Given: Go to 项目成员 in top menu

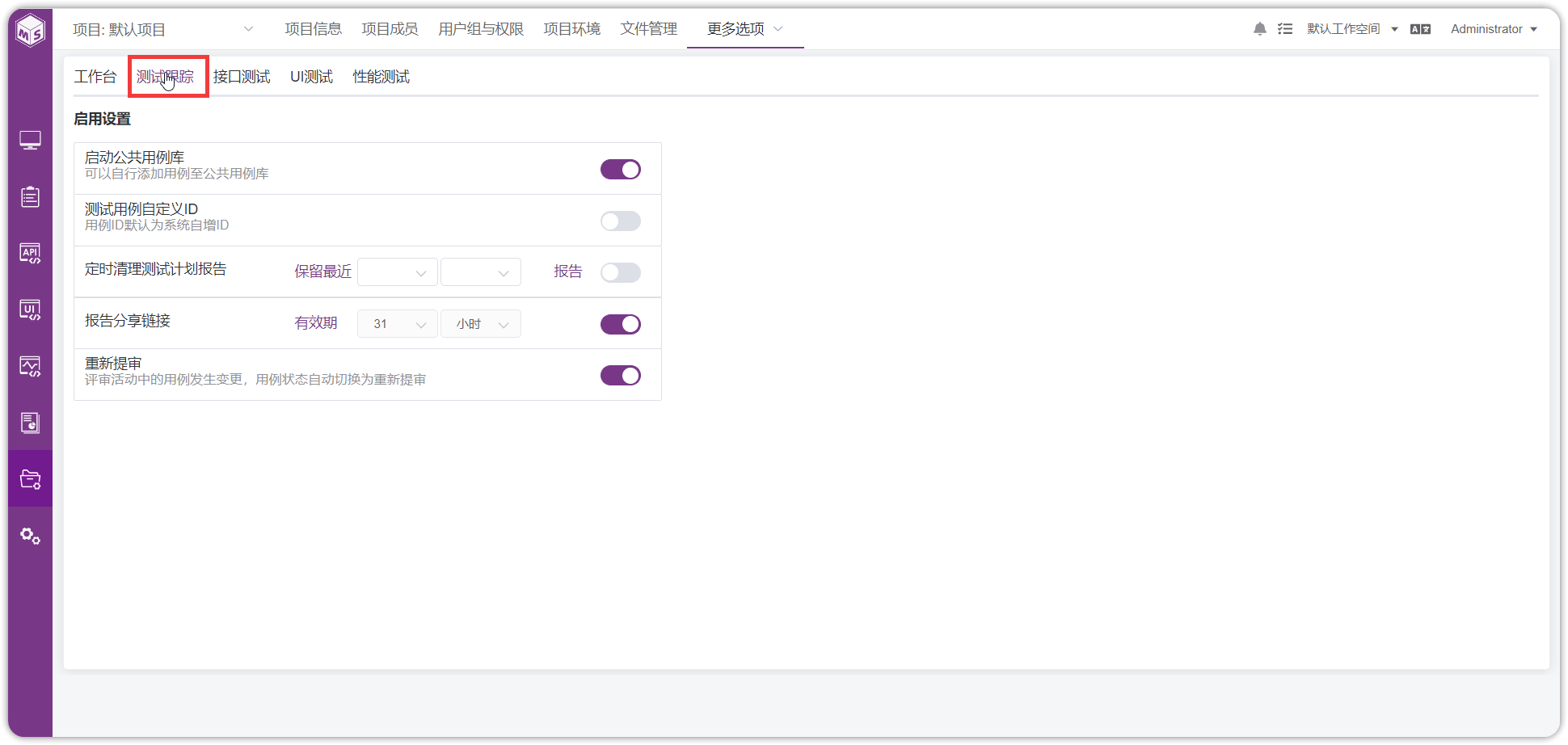Looking at the screenshot, I should pos(390,29).
